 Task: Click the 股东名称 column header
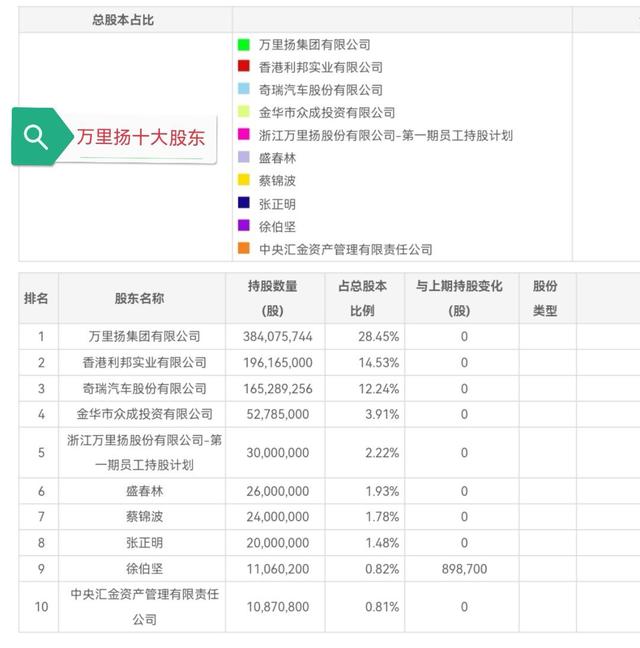click(x=140, y=298)
